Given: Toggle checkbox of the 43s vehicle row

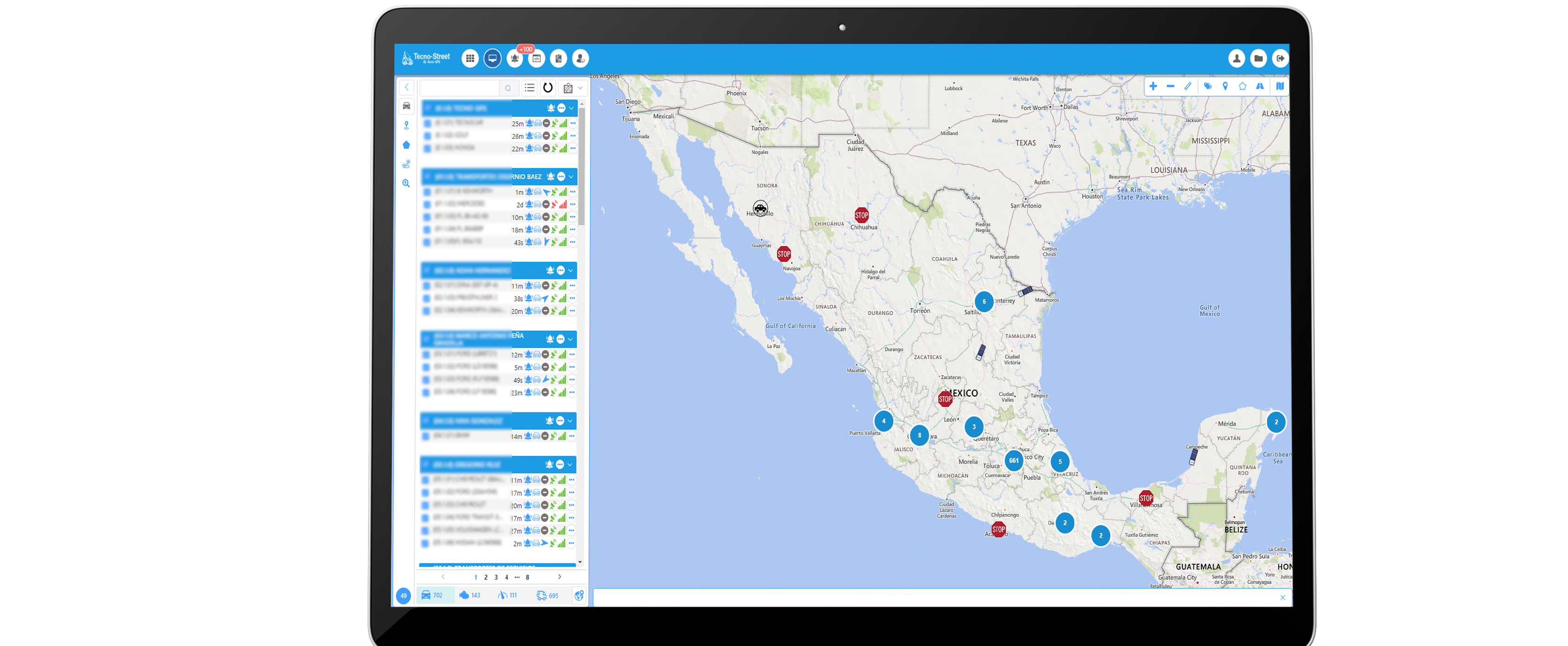Looking at the screenshot, I should 427,242.
